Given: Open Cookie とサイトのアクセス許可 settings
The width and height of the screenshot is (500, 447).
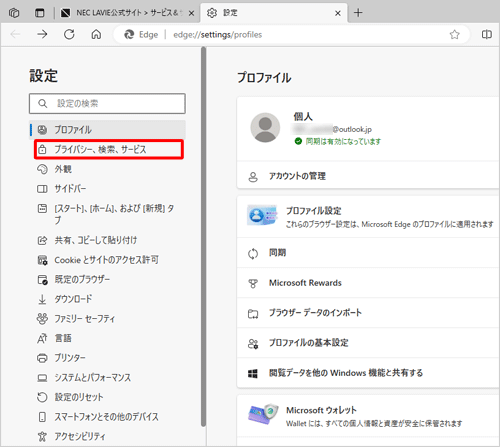Looking at the screenshot, I should tap(107, 260).
